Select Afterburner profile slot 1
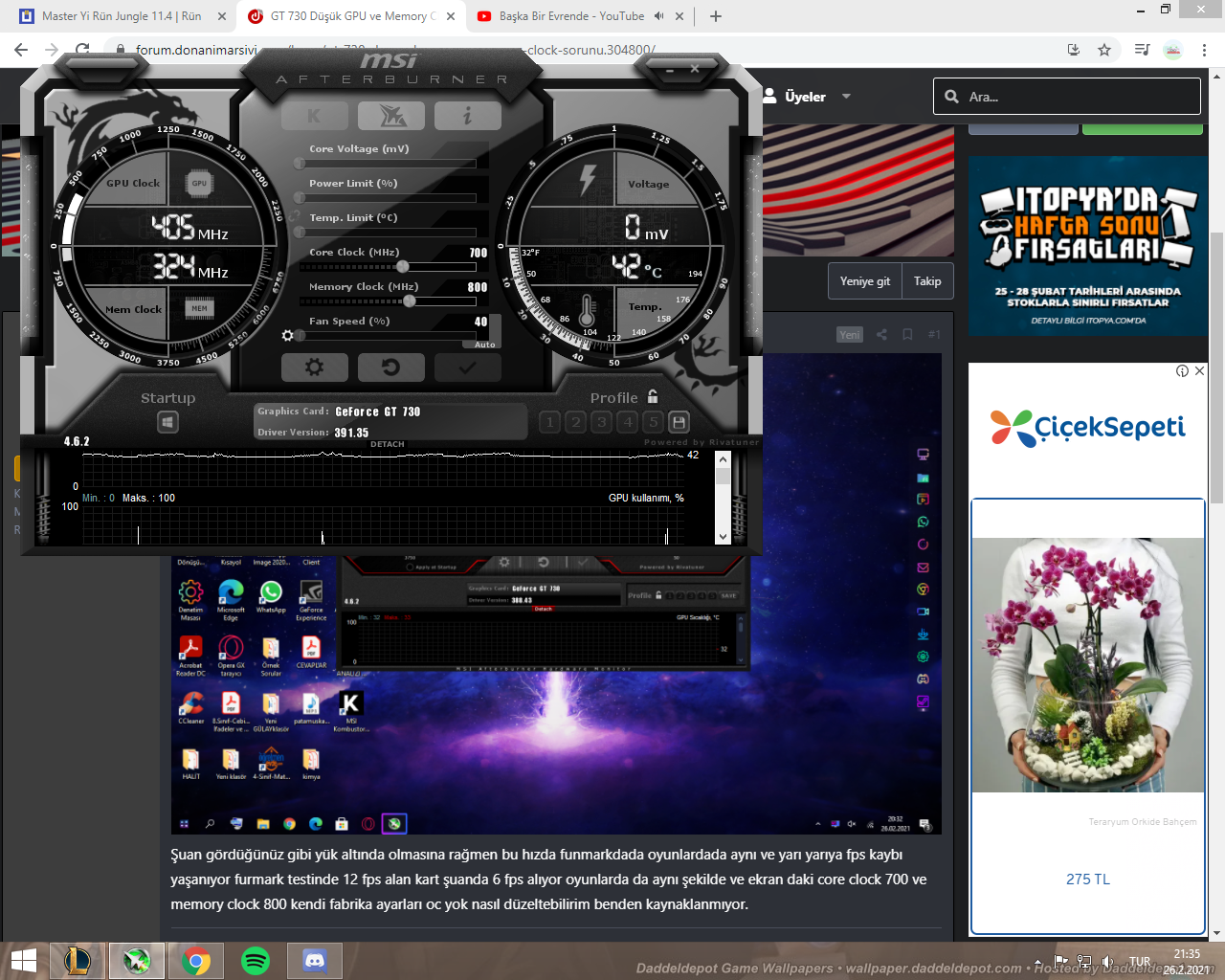The width and height of the screenshot is (1225, 980). click(549, 421)
